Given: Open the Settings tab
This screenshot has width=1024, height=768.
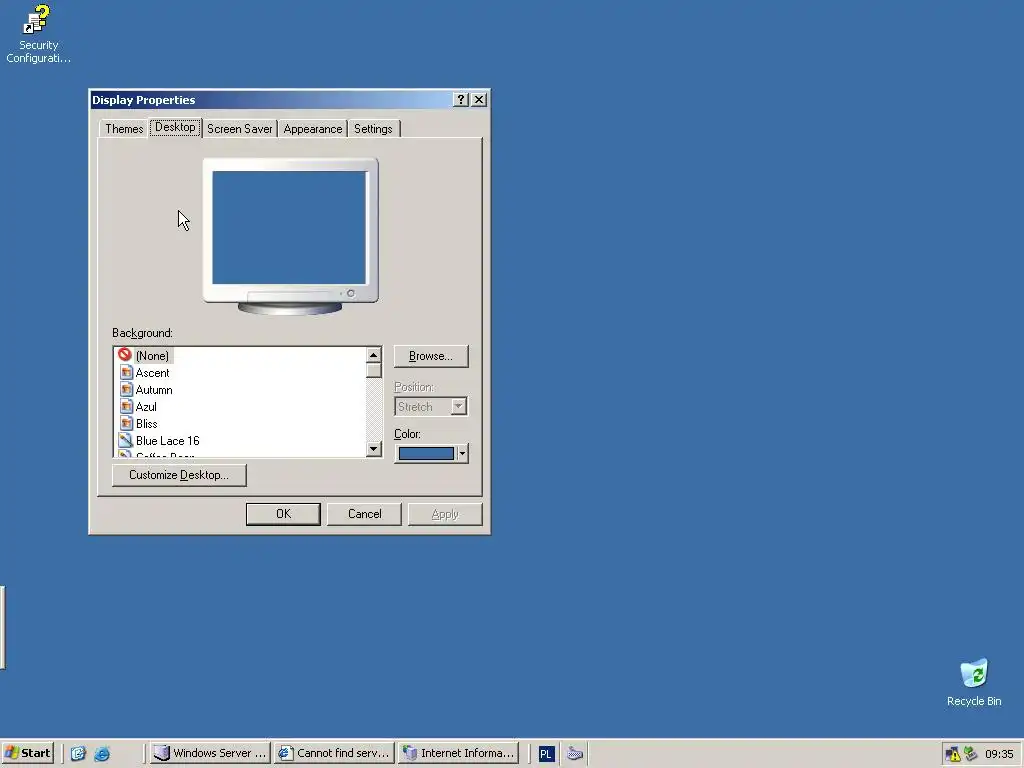Looking at the screenshot, I should (374, 129).
